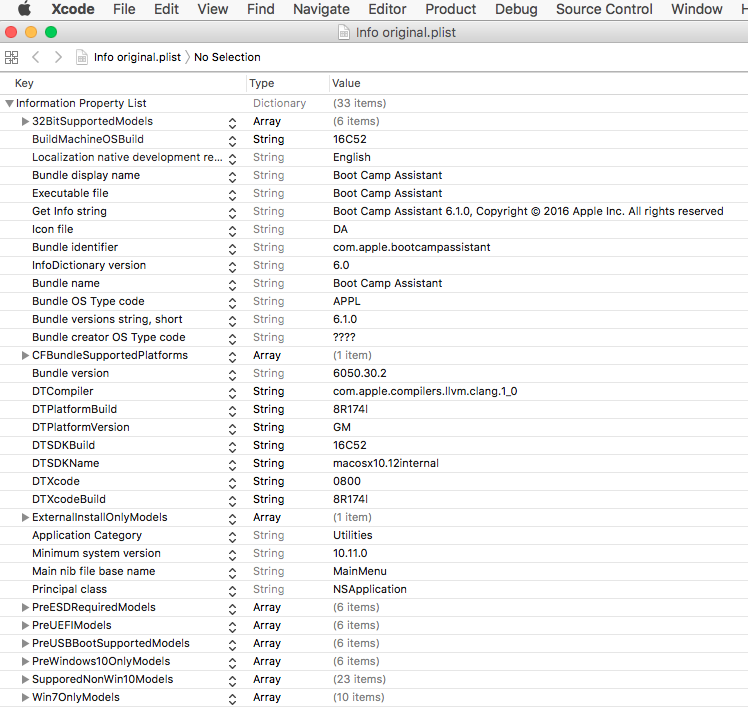Image resolution: width=748 pixels, height=711 pixels.
Task: Open the Xcode menu
Action: [x=73, y=9]
